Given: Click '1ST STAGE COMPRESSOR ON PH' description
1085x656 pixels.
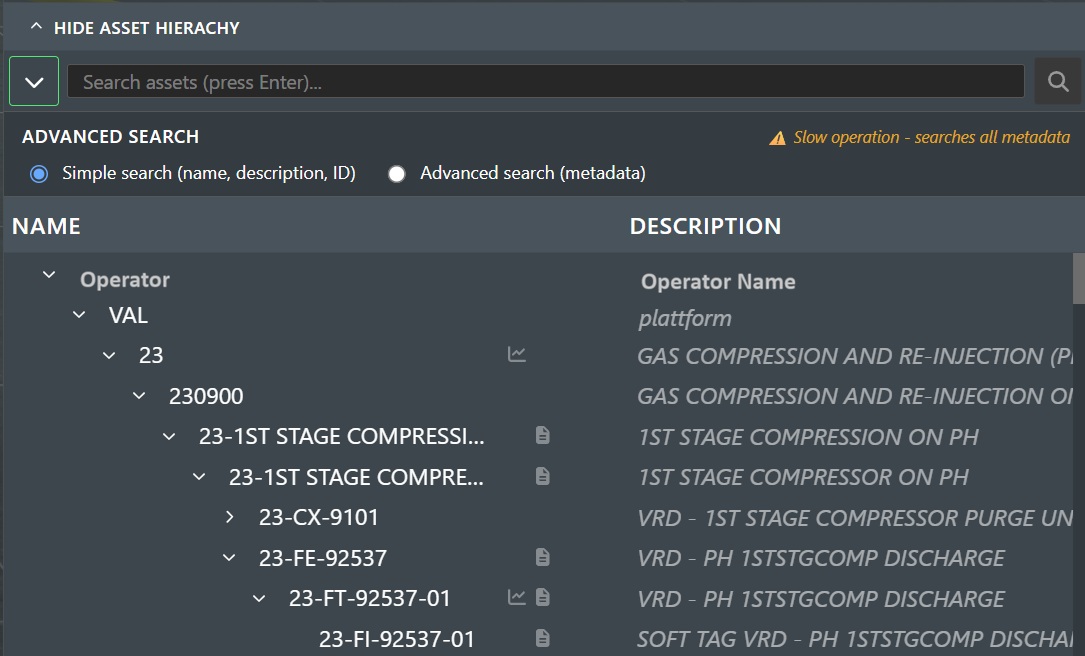Looking at the screenshot, I should click(x=803, y=477).
